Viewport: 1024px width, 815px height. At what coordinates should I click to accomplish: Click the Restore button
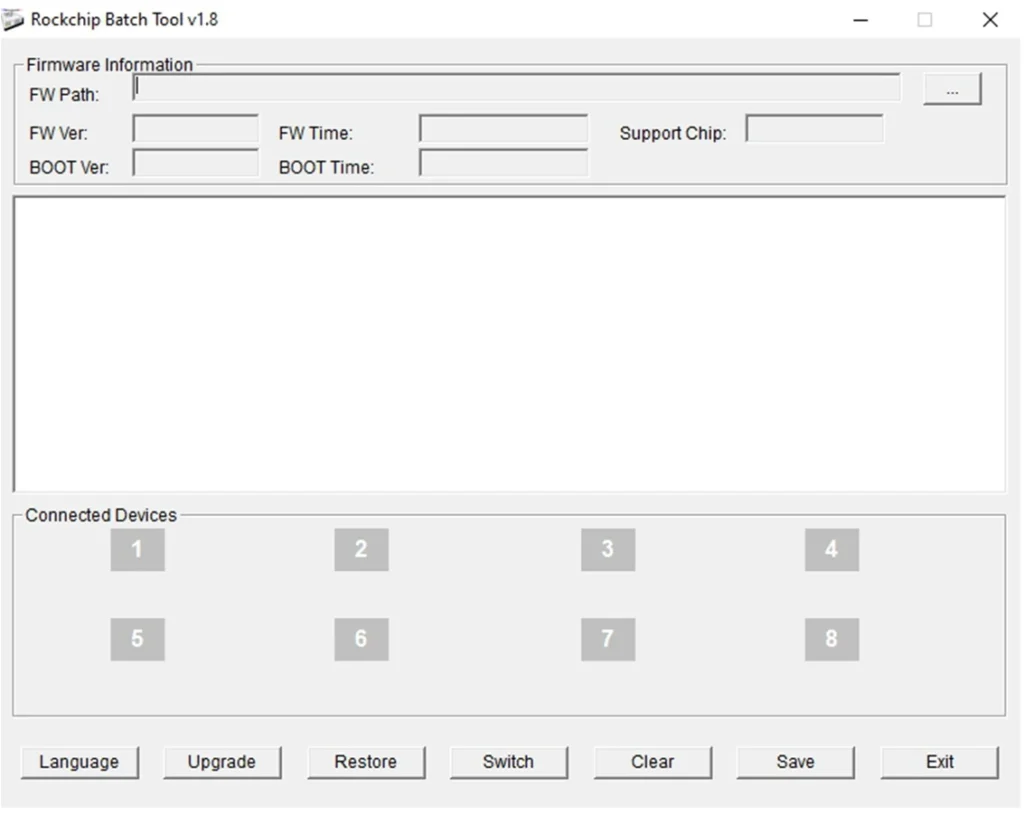[366, 763]
